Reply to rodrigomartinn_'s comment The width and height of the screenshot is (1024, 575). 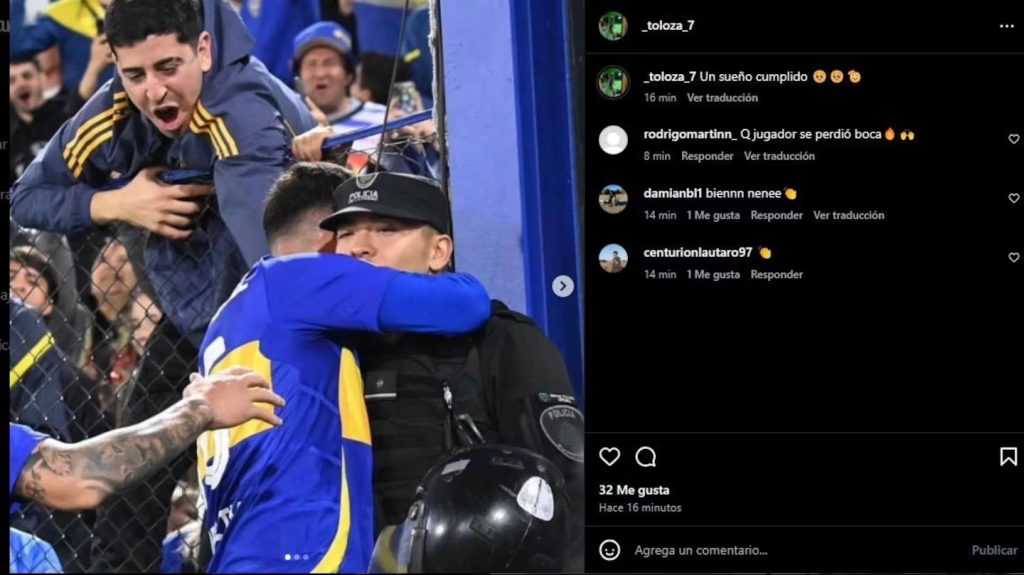point(707,156)
